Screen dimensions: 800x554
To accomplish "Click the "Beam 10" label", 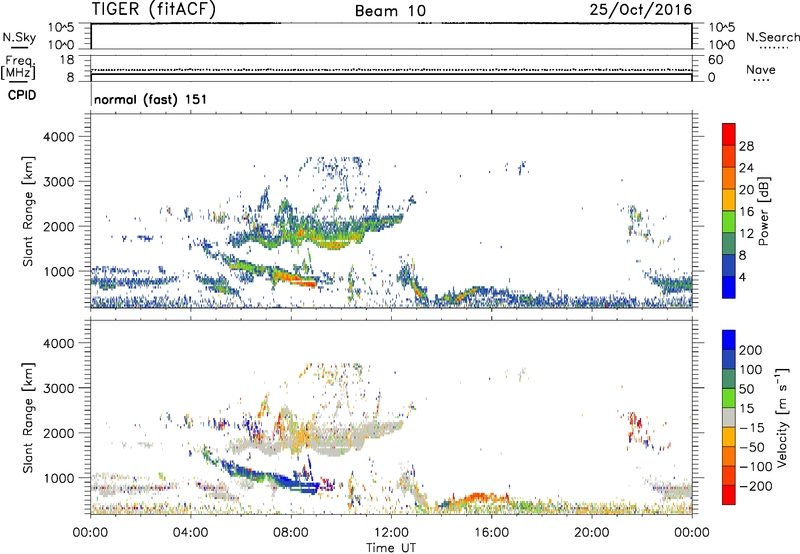I will tap(391, 11).
